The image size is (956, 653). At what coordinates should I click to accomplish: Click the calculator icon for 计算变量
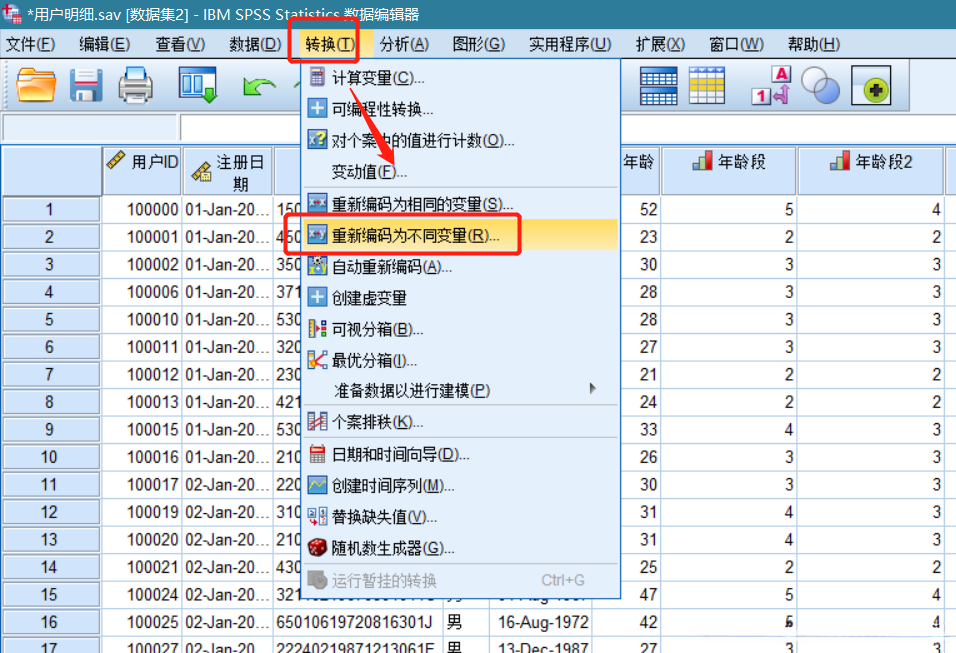click(317, 77)
